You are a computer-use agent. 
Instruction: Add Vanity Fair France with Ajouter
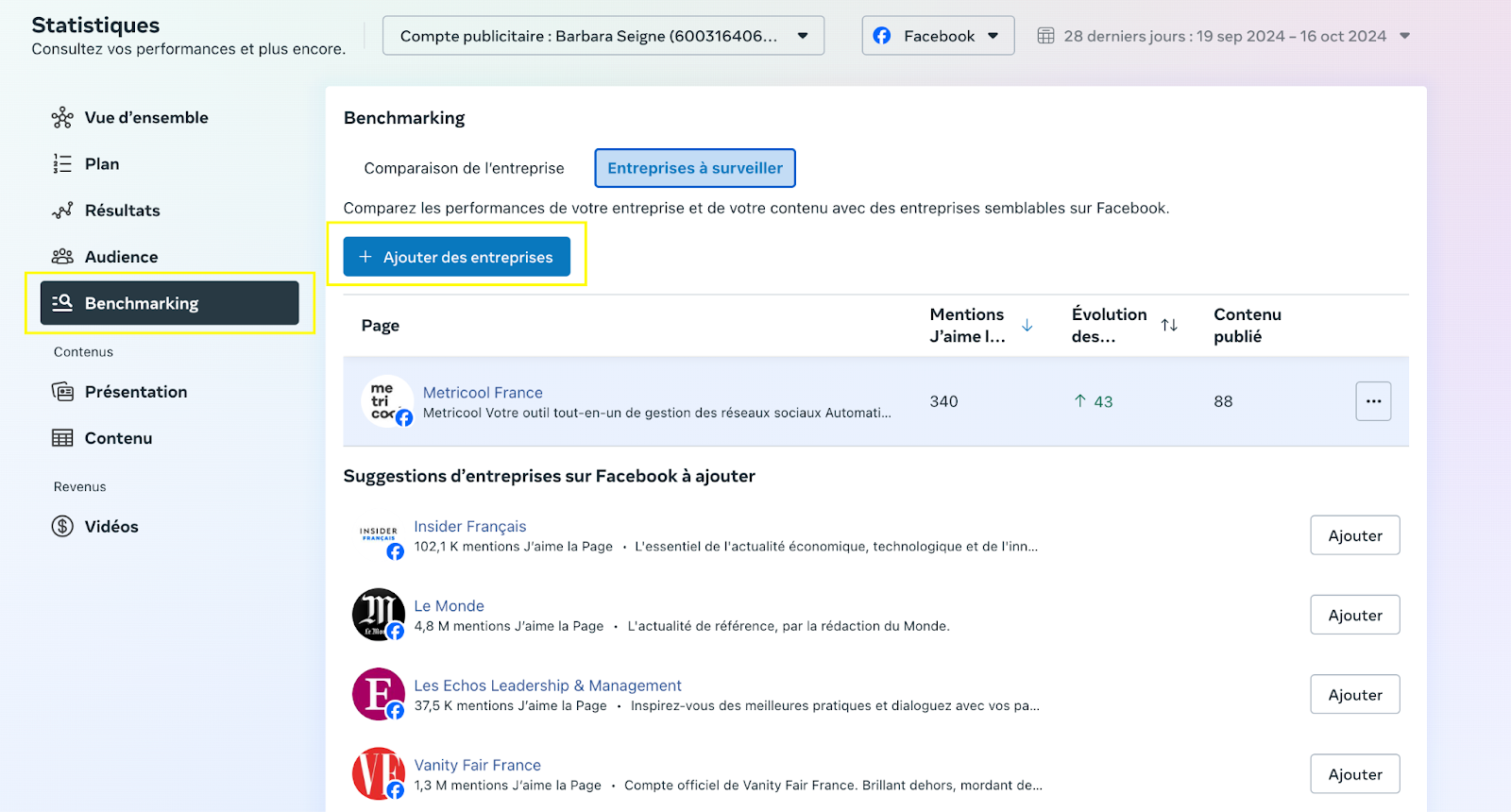pos(1355,774)
